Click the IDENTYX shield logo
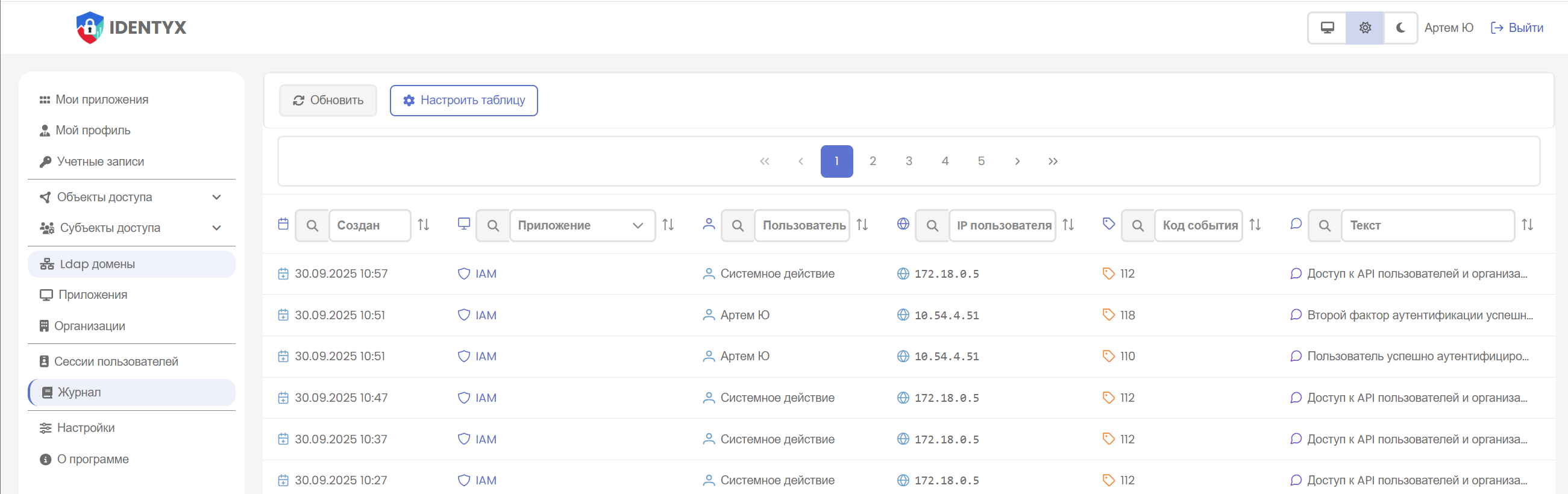 pyautogui.click(x=90, y=27)
